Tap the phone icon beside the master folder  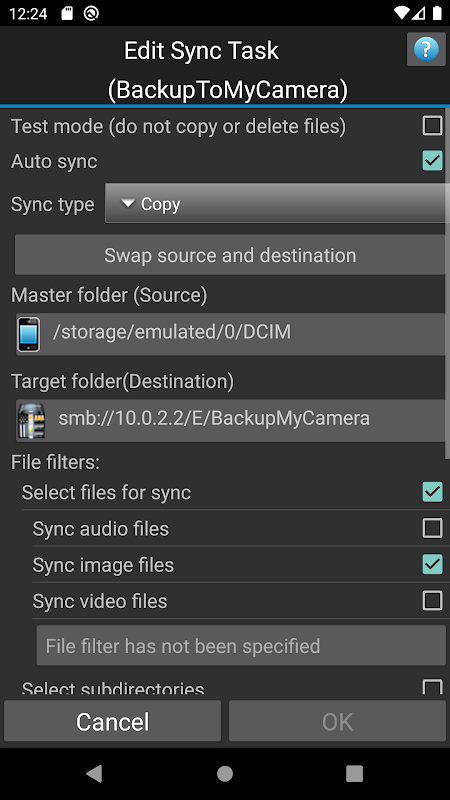coord(29,334)
